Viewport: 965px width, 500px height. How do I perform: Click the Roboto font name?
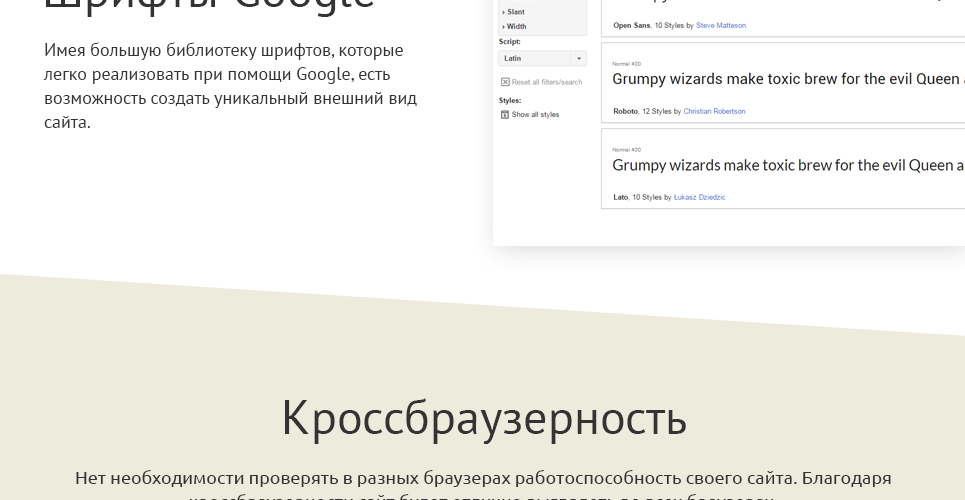625,111
